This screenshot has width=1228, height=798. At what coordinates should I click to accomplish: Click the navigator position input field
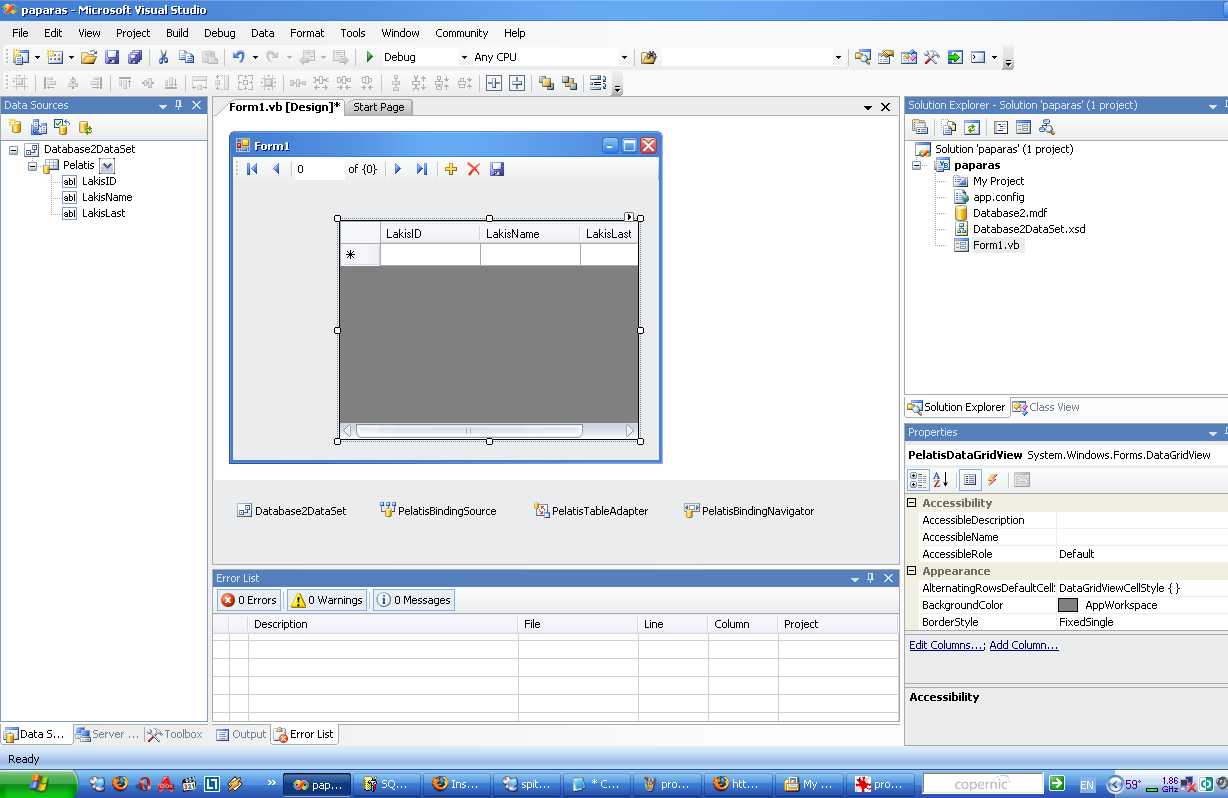point(318,169)
